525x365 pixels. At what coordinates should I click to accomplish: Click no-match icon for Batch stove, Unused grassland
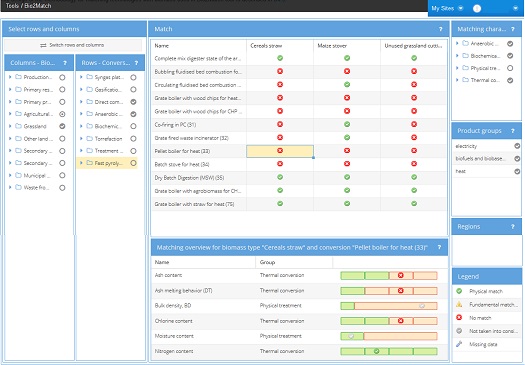(x=414, y=164)
